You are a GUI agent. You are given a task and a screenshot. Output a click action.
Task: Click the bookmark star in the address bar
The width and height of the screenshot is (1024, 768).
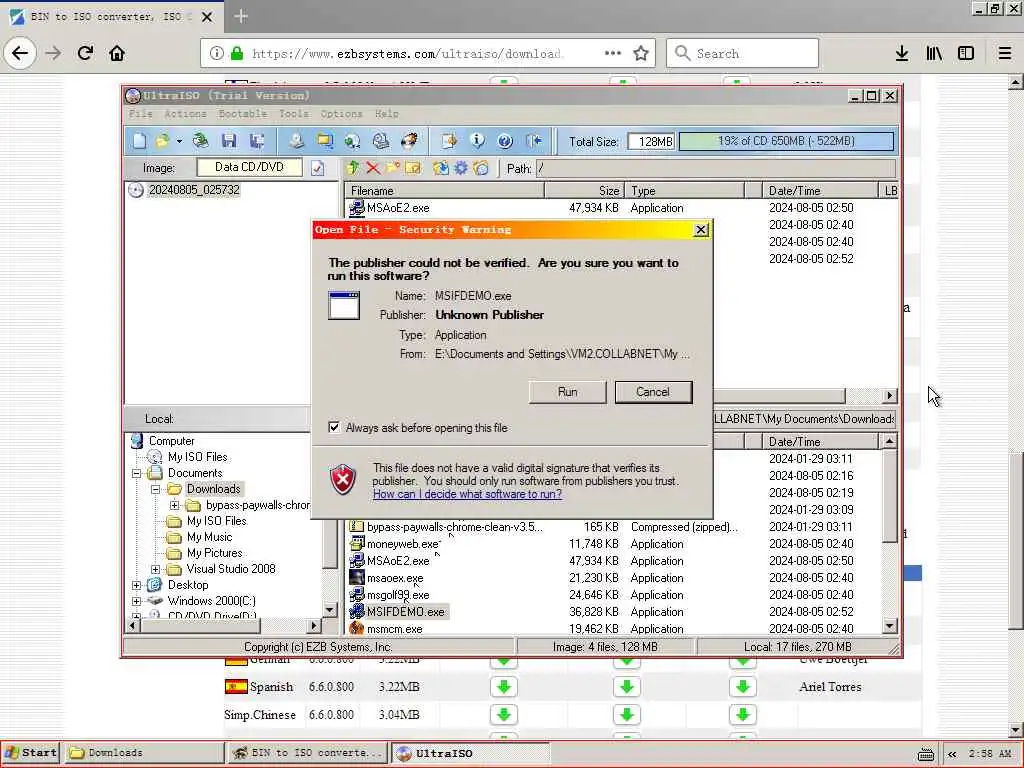tap(641, 54)
